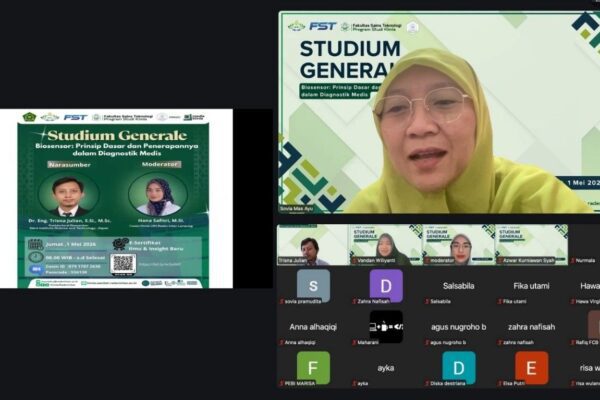Click muted mic icon beside small Anna alhaqiqi label
This screenshot has width=600, height=400.
(x=282, y=343)
